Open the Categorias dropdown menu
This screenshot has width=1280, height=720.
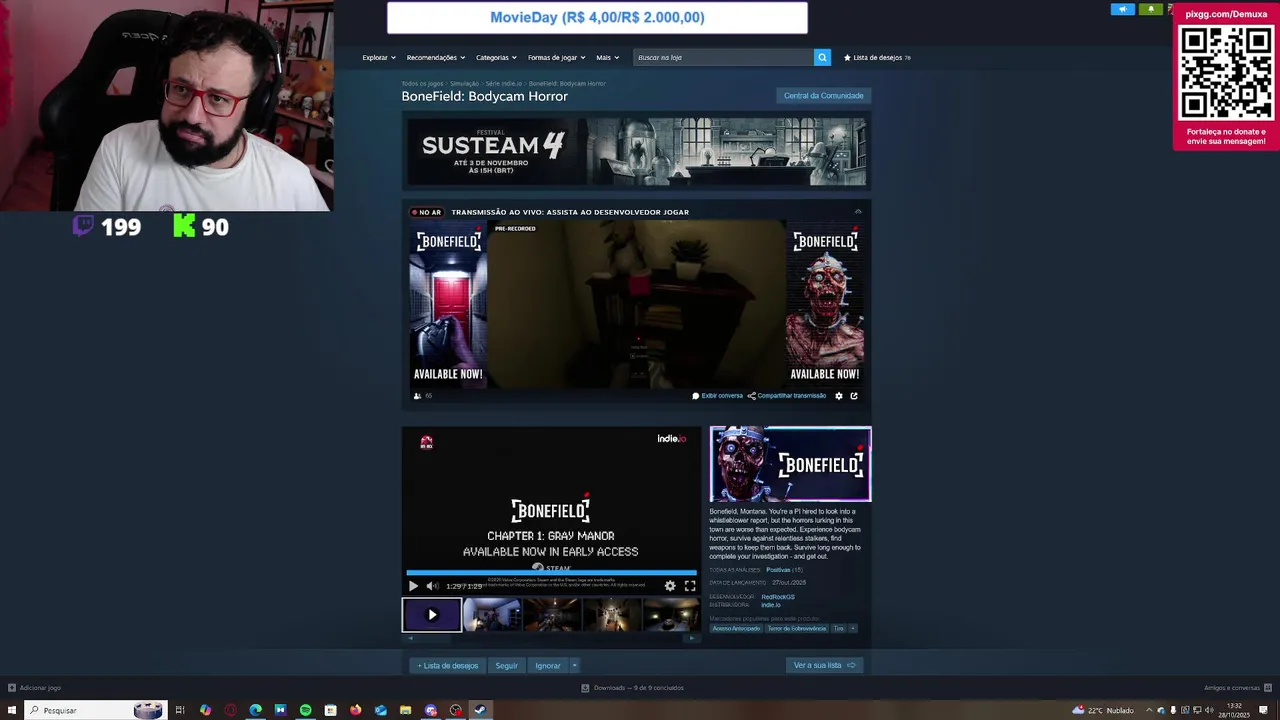(x=496, y=57)
